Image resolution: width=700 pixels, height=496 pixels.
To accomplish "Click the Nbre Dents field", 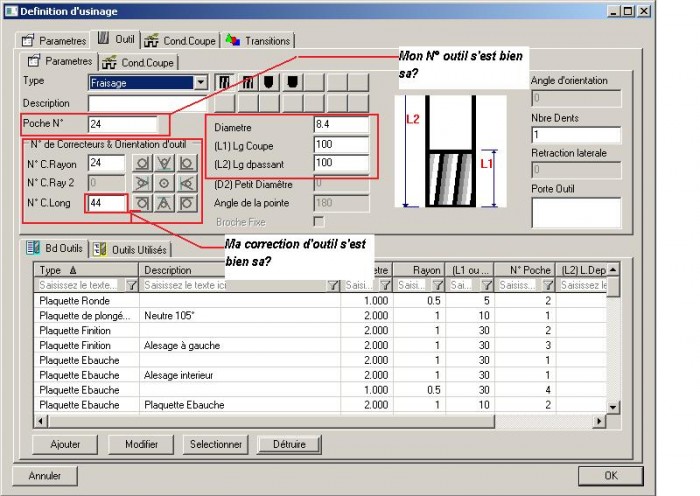I will tap(576, 135).
